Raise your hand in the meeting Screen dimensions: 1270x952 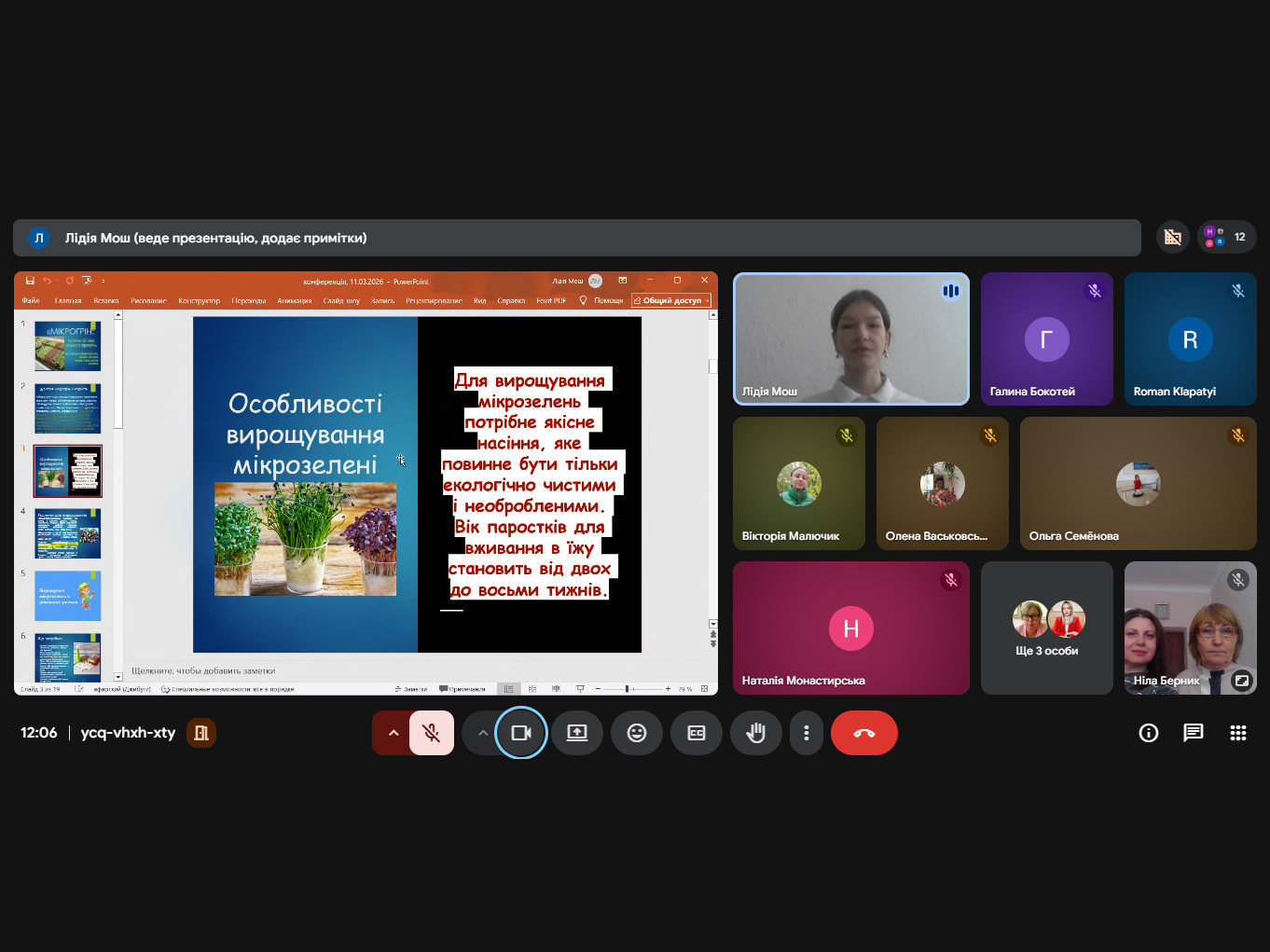point(756,733)
